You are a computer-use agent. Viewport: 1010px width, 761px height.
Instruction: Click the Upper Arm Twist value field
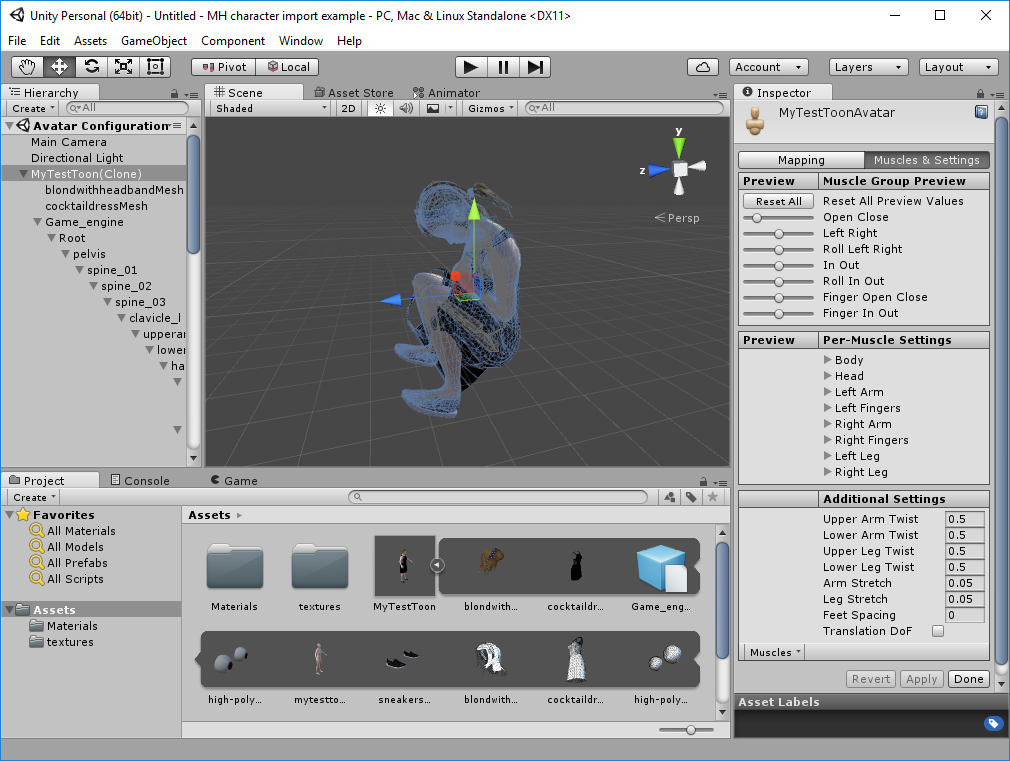click(964, 519)
